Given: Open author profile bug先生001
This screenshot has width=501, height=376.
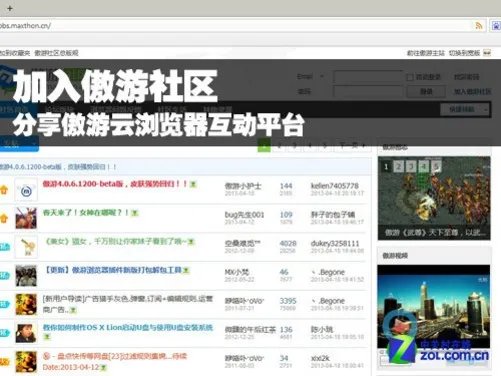Looking at the screenshot, I should click(x=244, y=215).
